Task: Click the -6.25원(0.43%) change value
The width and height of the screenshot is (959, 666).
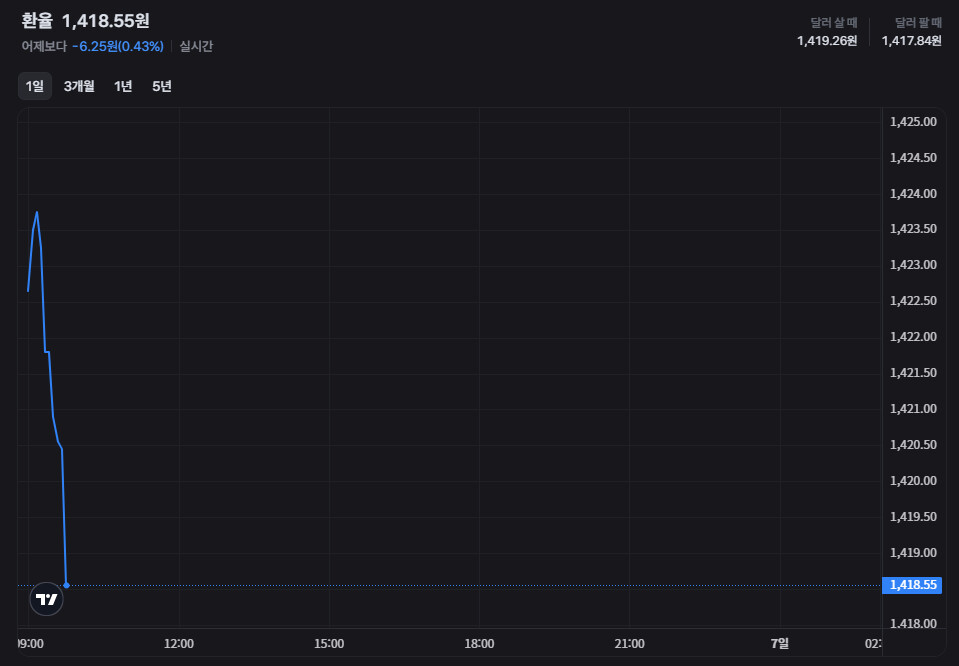Action: pyautogui.click(x=118, y=46)
